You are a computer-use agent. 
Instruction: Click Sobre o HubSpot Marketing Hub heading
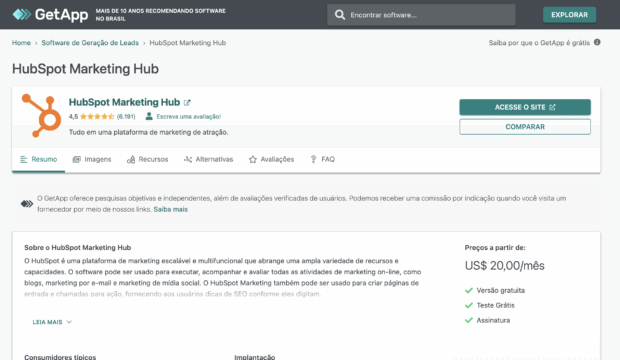78,248
